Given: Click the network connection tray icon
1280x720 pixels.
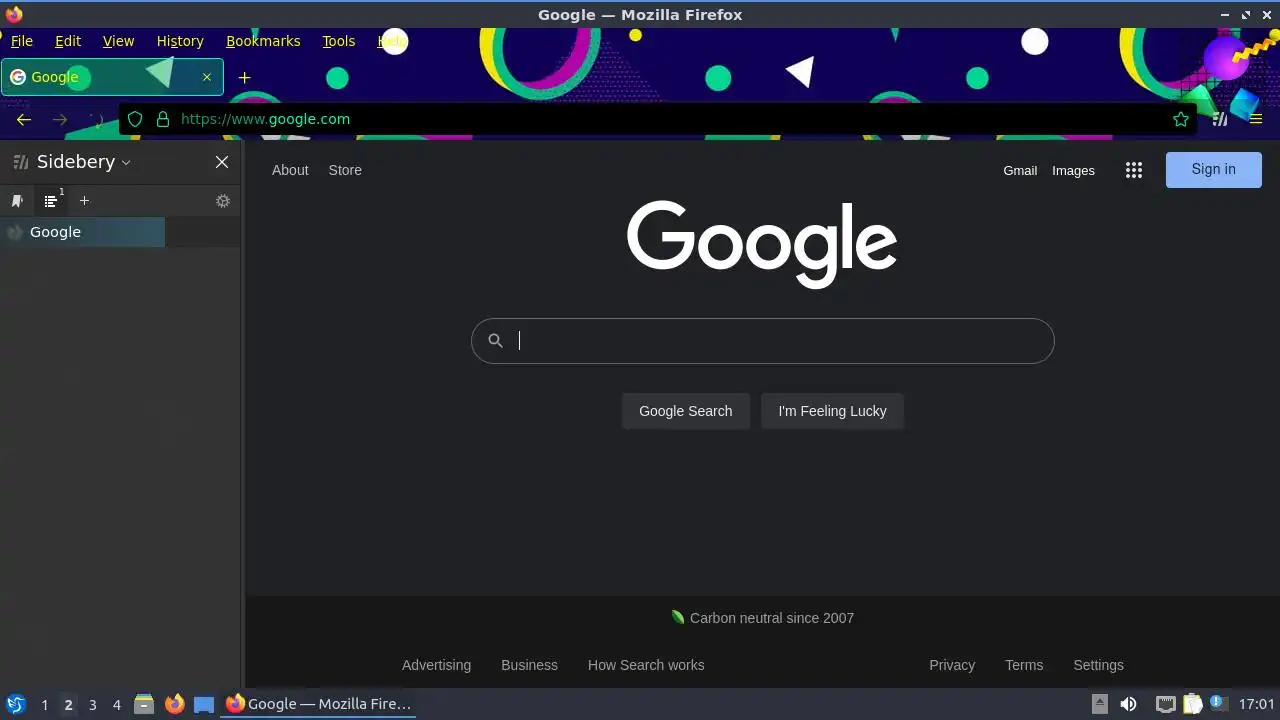Looking at the screenshot, I should click(x=1165, y=704).
